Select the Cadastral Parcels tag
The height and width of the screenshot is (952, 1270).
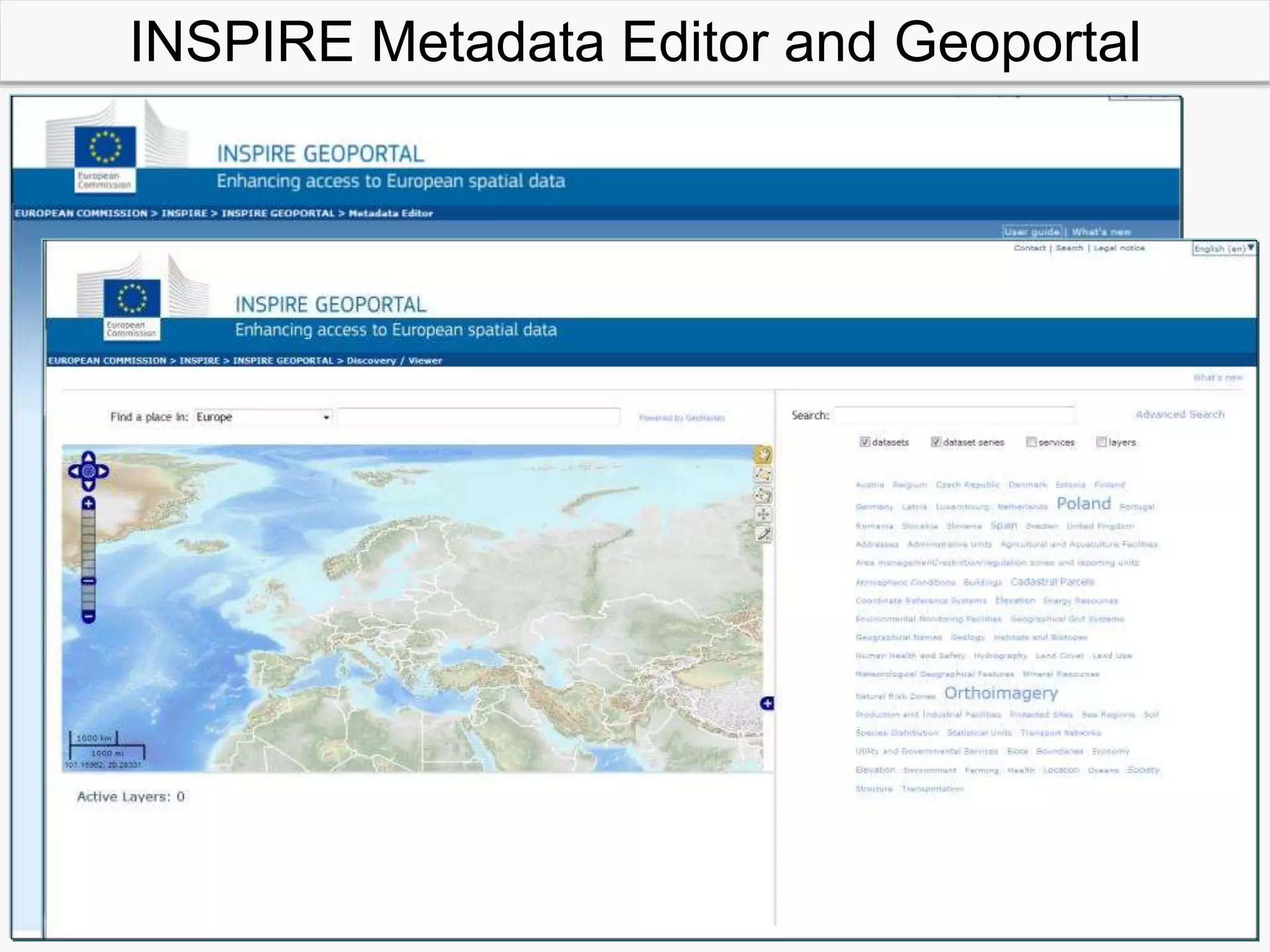[1052, 581]
